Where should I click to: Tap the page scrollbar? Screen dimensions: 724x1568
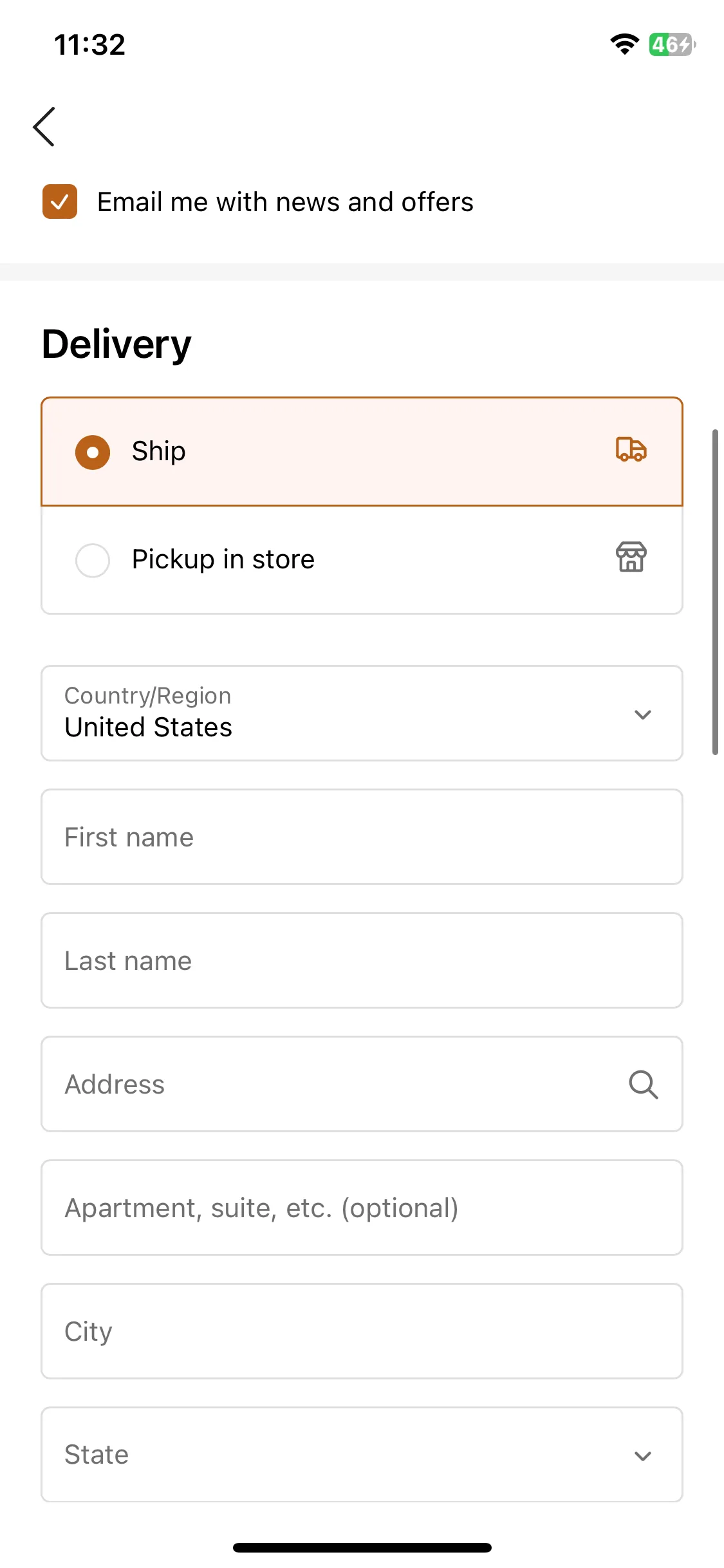pos(715,591)
